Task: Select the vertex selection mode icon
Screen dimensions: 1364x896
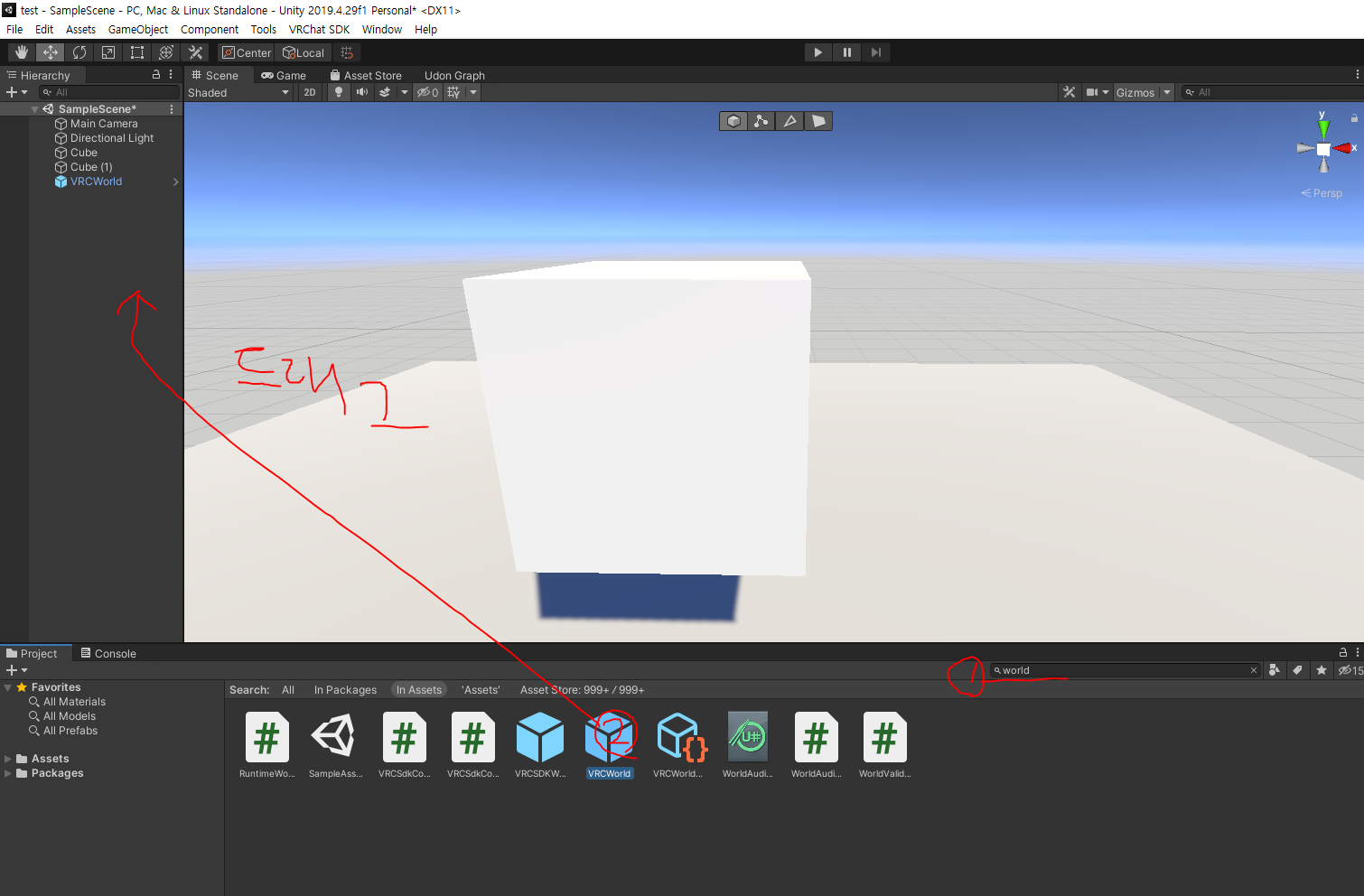Action: click(x=761, y=121)
